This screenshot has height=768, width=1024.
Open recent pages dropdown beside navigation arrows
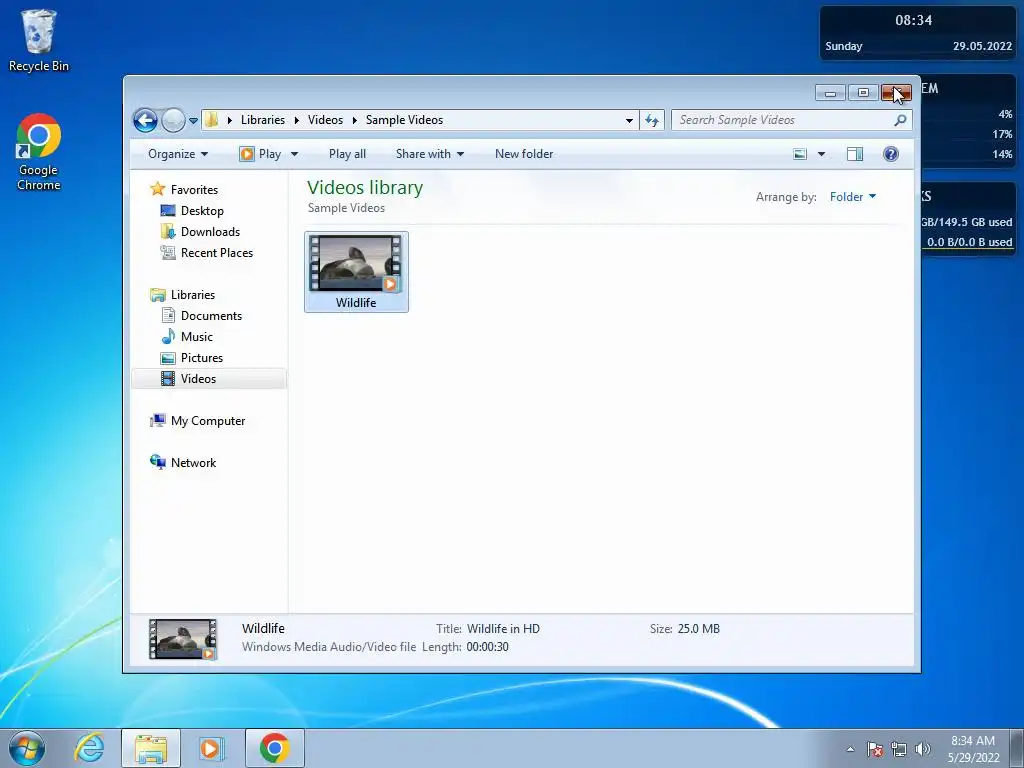tap(193, 121)
